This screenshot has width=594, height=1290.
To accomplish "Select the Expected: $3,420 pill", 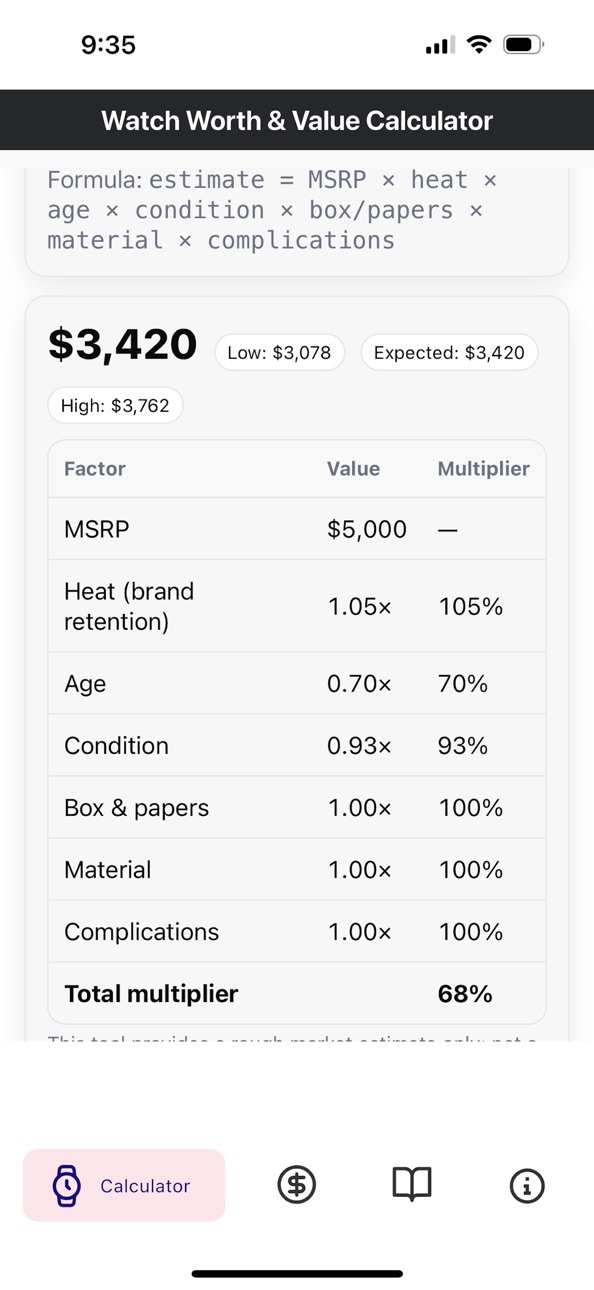I will (x=449, y=353).
